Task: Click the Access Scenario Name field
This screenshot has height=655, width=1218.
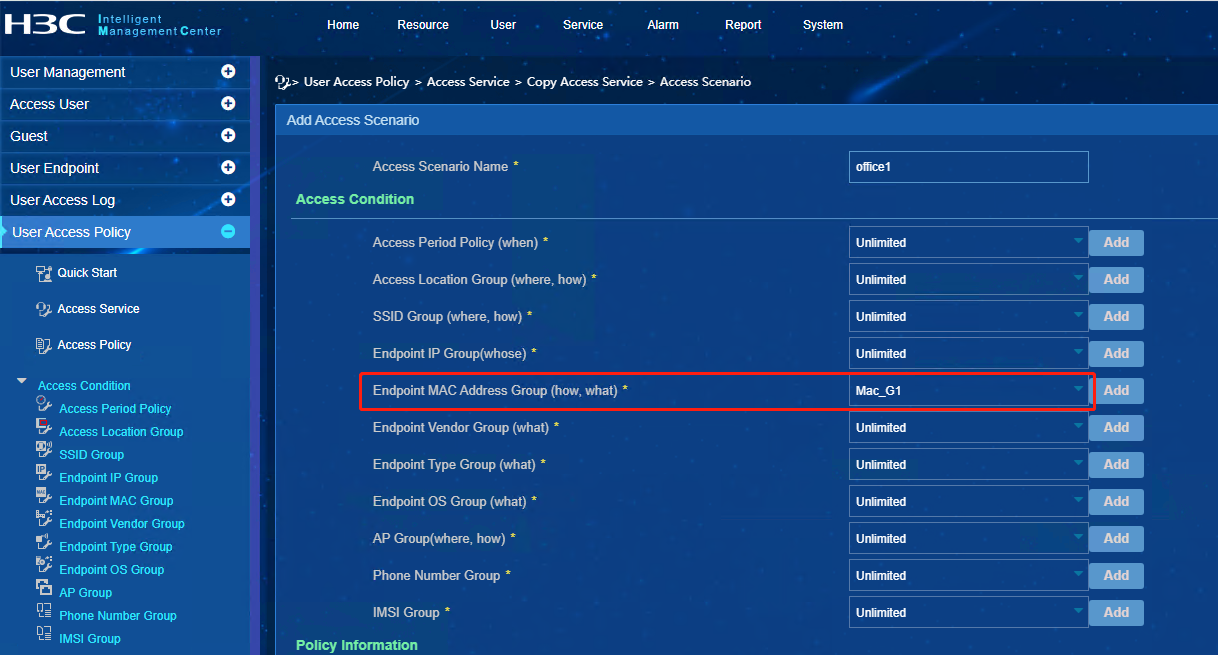Action: [968, 167]
